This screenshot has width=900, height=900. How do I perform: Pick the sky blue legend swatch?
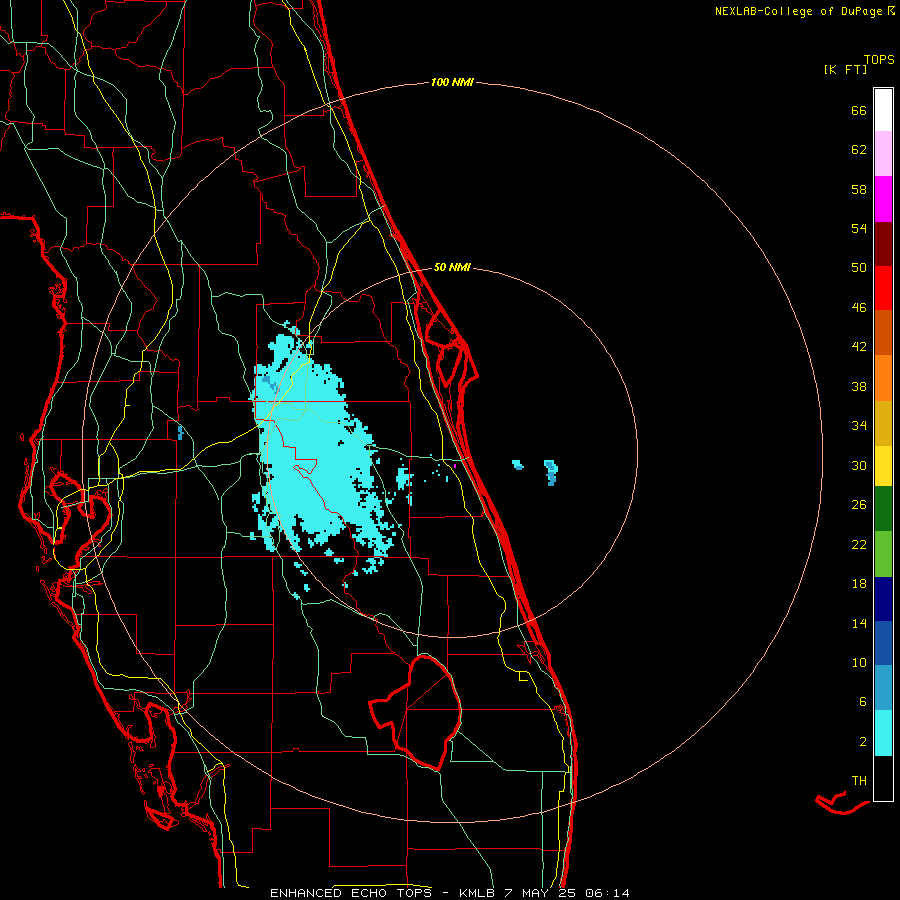pos(883,688)
